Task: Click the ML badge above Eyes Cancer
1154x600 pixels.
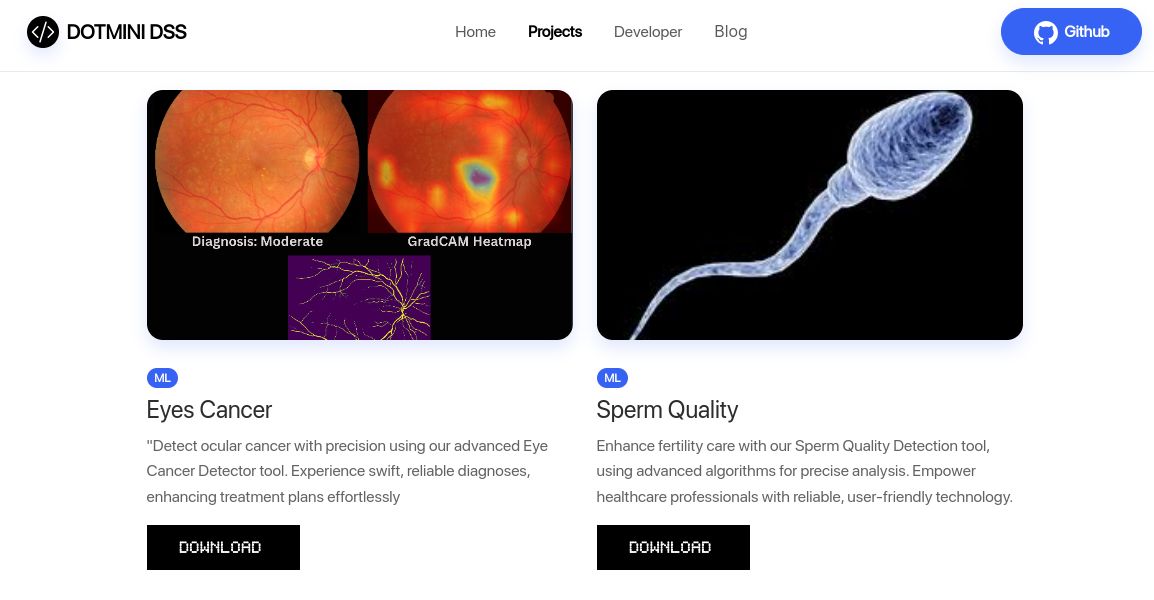Action: click(x=162, y=378)
